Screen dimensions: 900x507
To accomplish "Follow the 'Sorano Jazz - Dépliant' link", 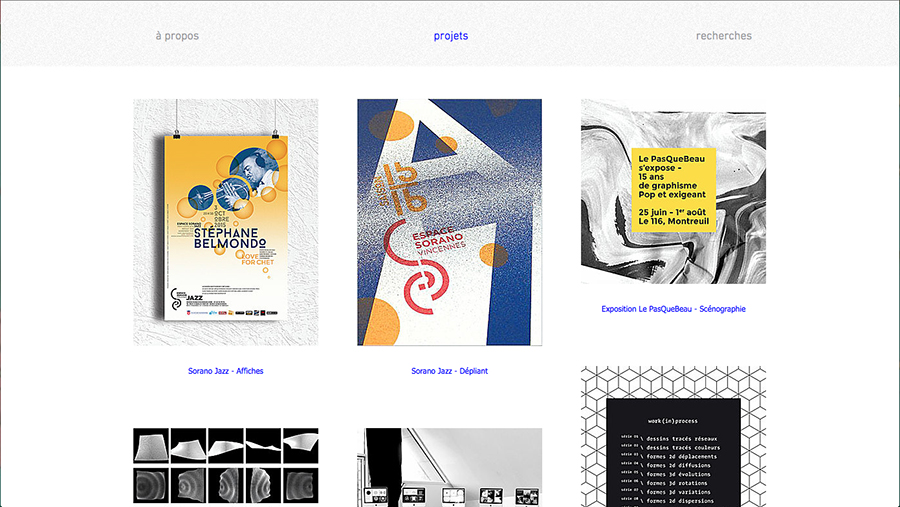I will click(x=449, y=371).
